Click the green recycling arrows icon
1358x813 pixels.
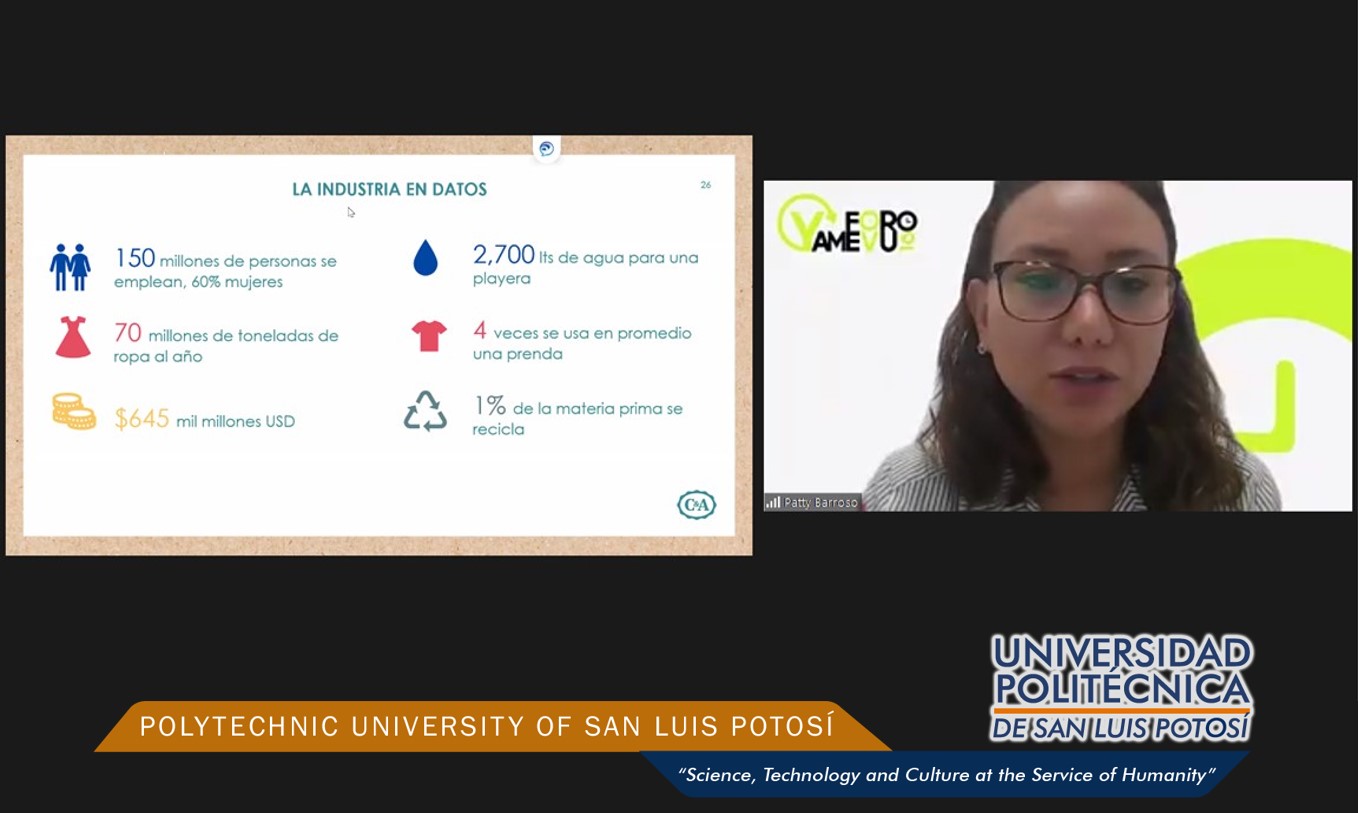pos(425,411)
